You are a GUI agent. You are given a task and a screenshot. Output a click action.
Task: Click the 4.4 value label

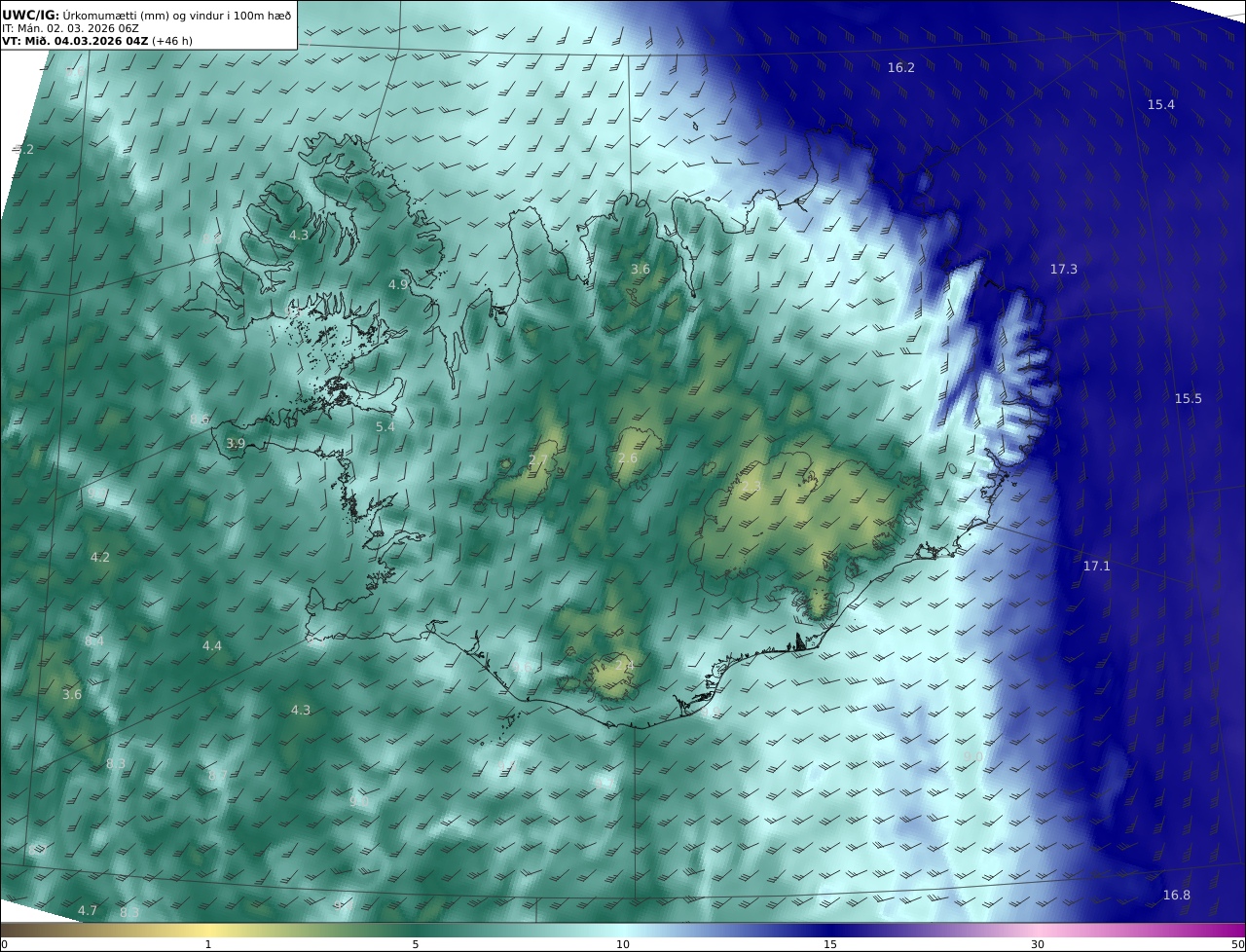point(212,646)
